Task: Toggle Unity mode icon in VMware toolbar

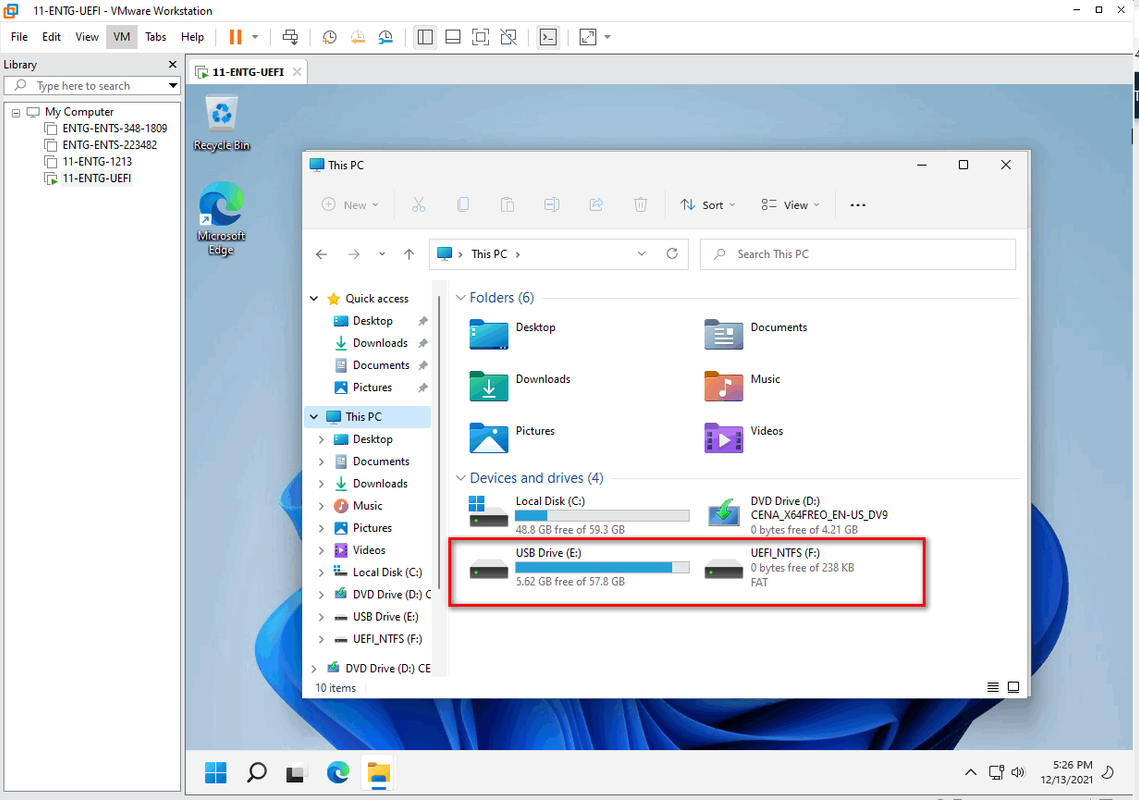Action: click(x=508, y=37)
